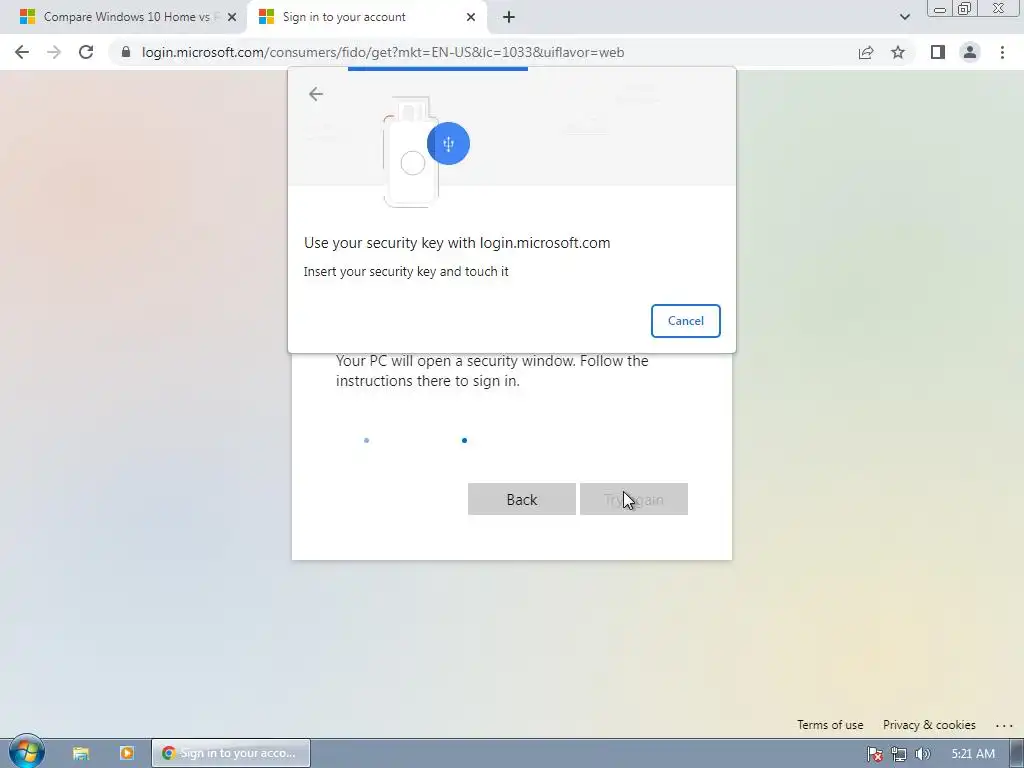Open a new tab with the plus button
This screenshot has height=768, width=1024.
(509, 17)
